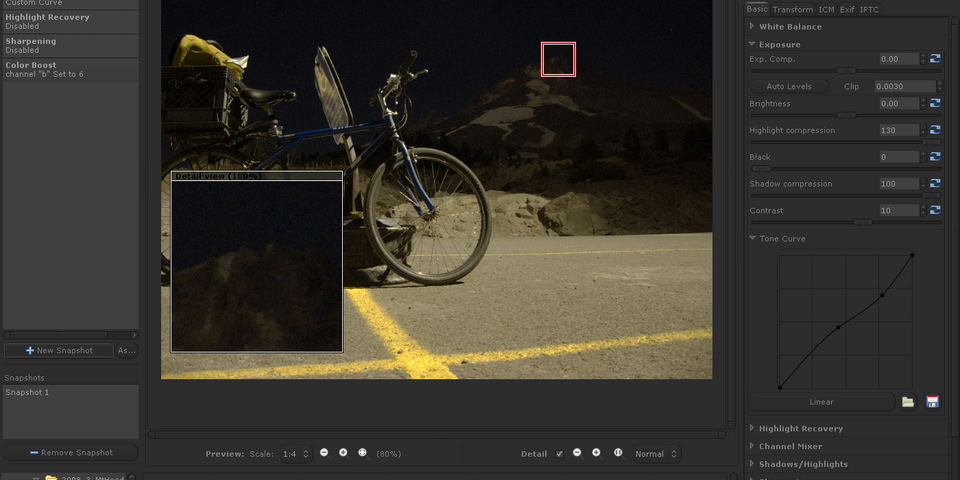
Task: Switch to the Transform tab
Action: point(792,9)
